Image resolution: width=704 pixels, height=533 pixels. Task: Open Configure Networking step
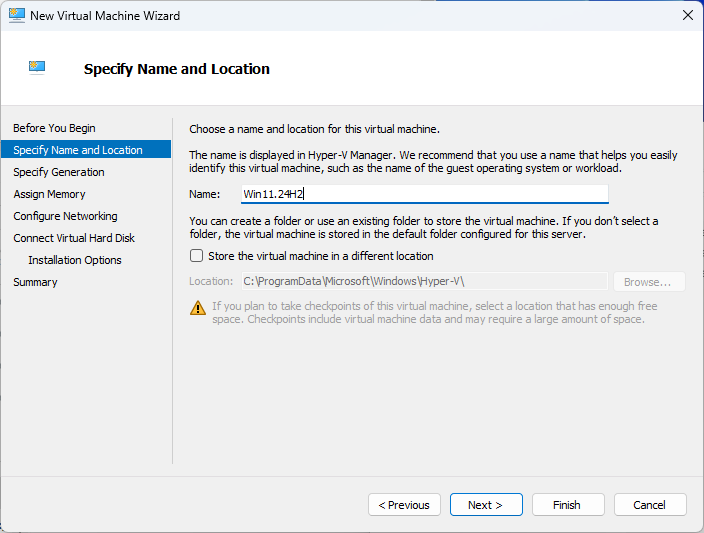[x=65, y=216]
